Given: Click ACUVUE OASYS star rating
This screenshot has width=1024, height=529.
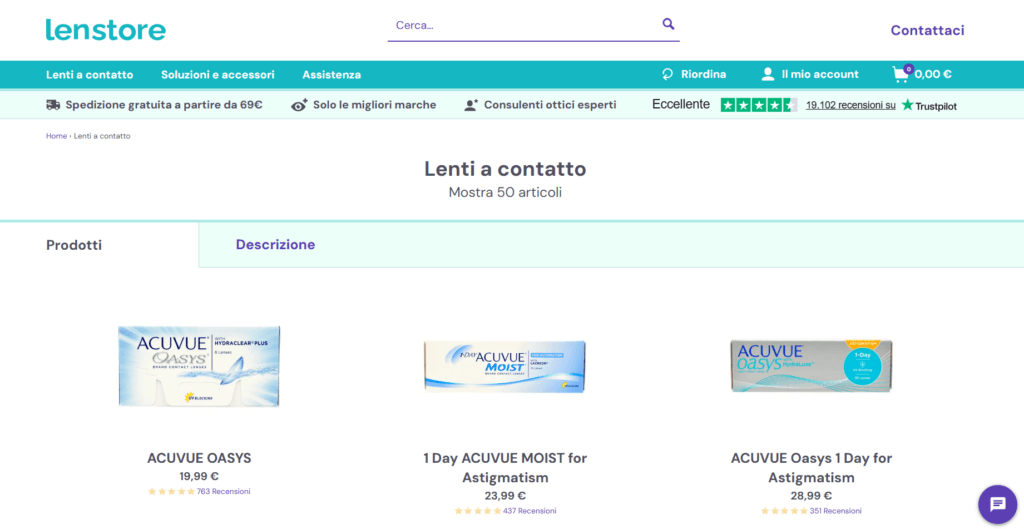Looking at the screenshot, I should [x=171, y=492].
